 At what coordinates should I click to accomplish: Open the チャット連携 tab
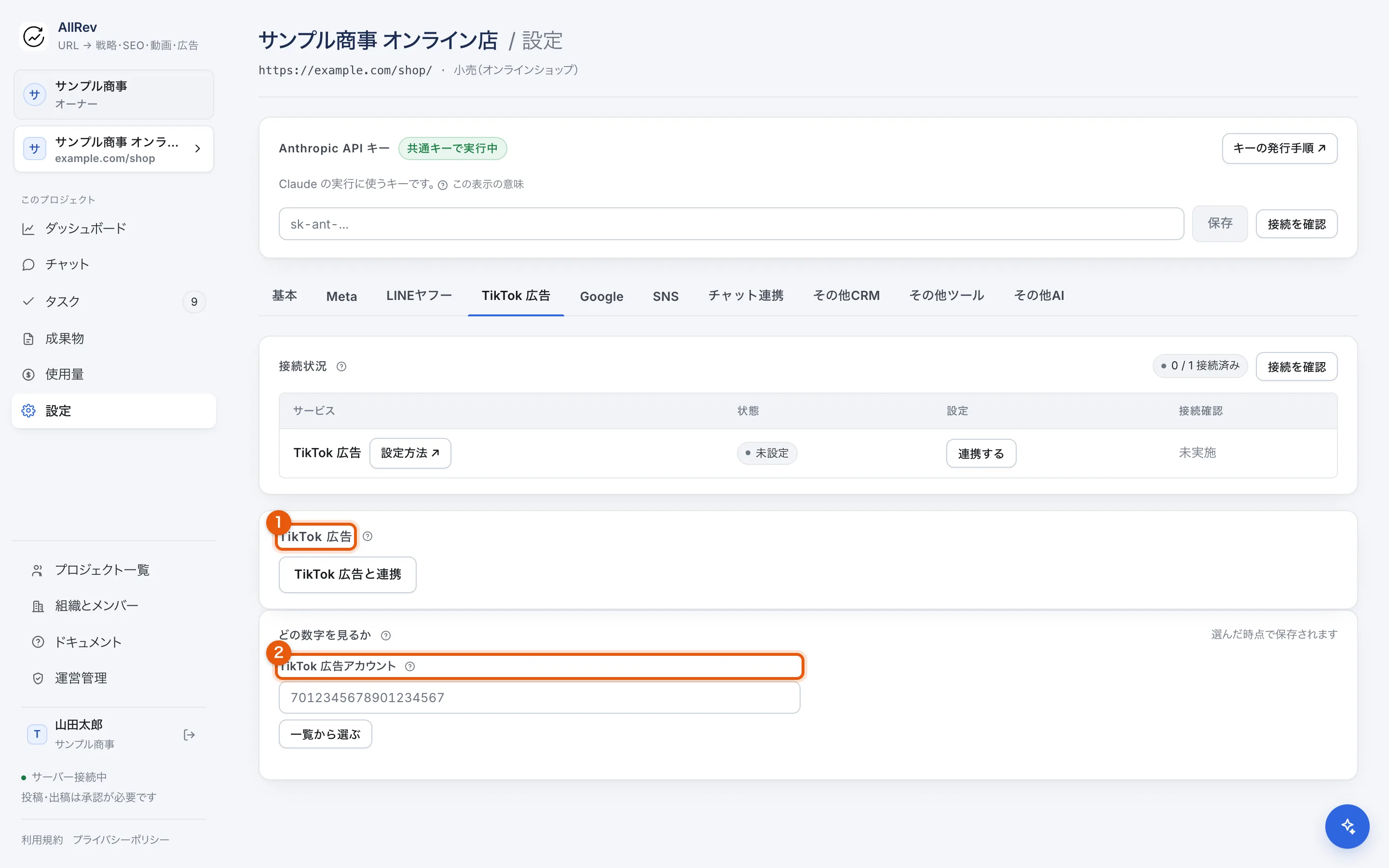pos(746,296)
